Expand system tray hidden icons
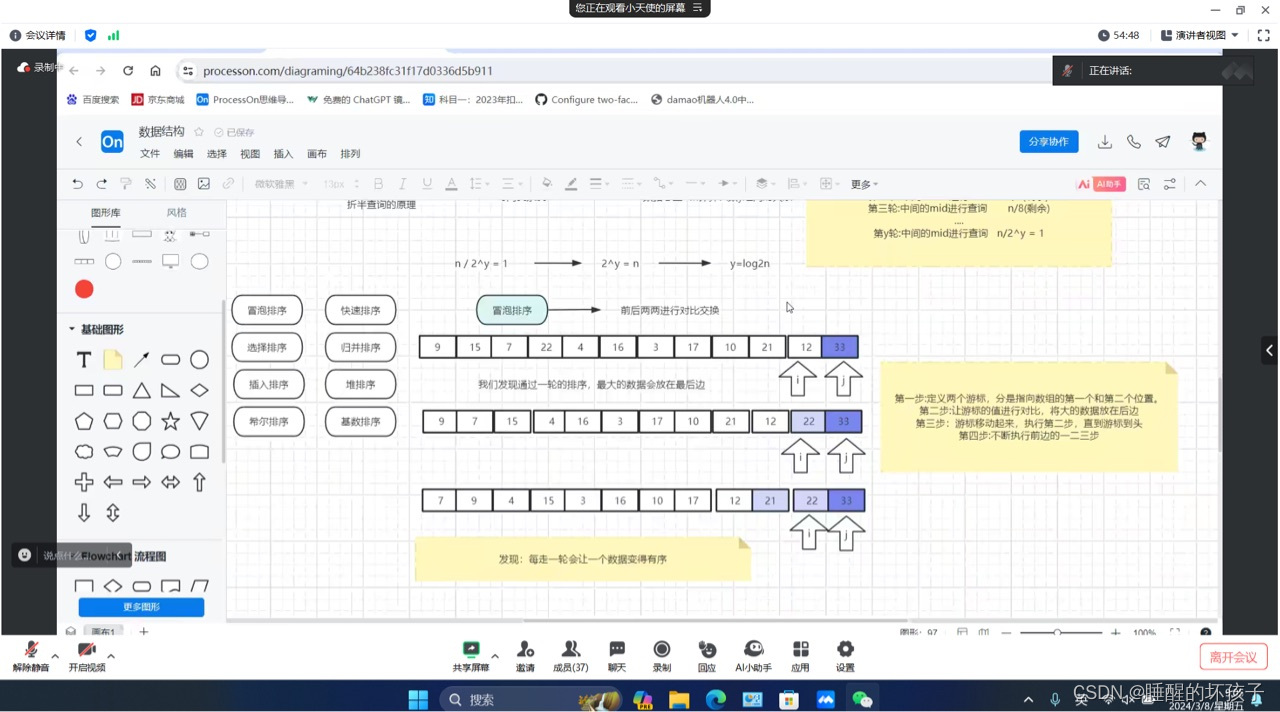 point(1028,700)
